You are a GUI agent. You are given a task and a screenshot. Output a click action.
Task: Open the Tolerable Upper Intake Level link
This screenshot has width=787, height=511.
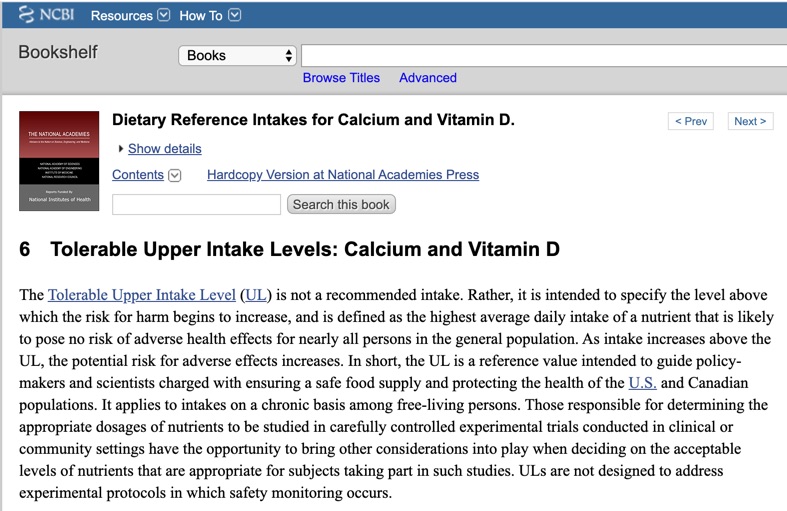[x=142, y=295]
